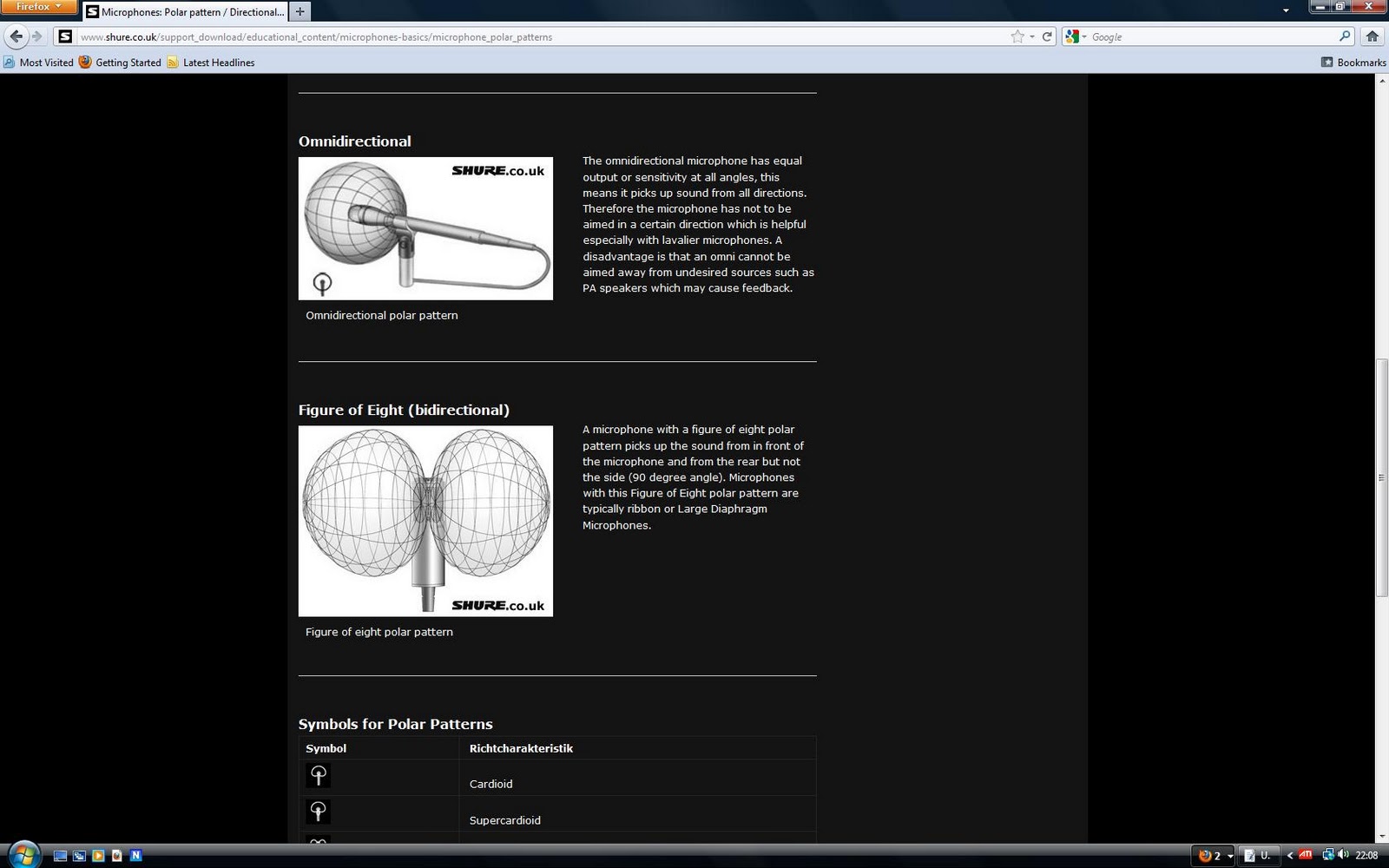This screenshot has height=868, width=1389.
Task: Open the Windows Start menu
Action: [x=23, y=854]
